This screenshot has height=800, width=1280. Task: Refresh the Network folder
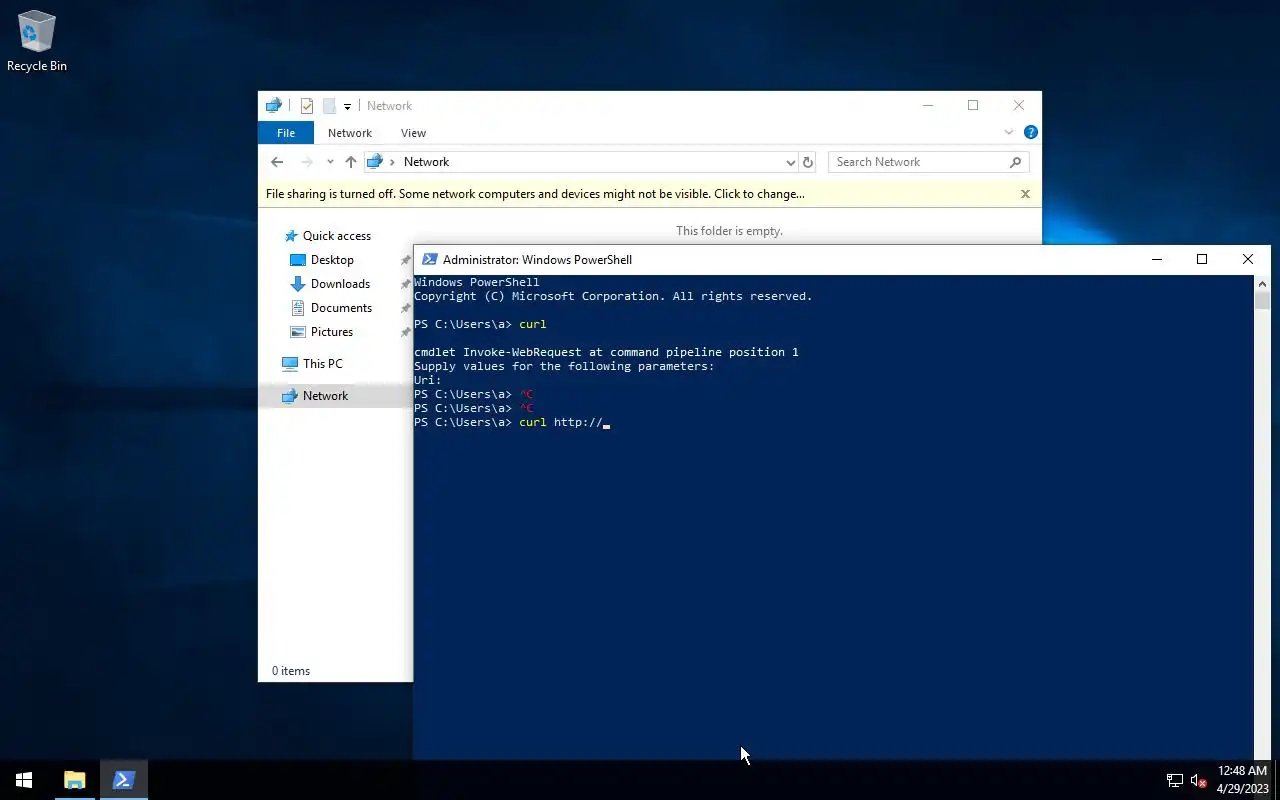[808, 162]
